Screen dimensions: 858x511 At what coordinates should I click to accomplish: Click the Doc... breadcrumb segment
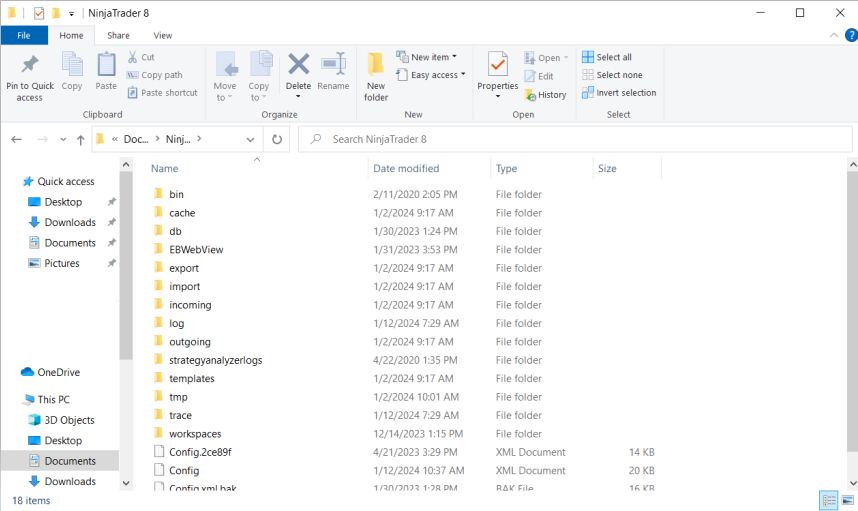coord(136,140)
